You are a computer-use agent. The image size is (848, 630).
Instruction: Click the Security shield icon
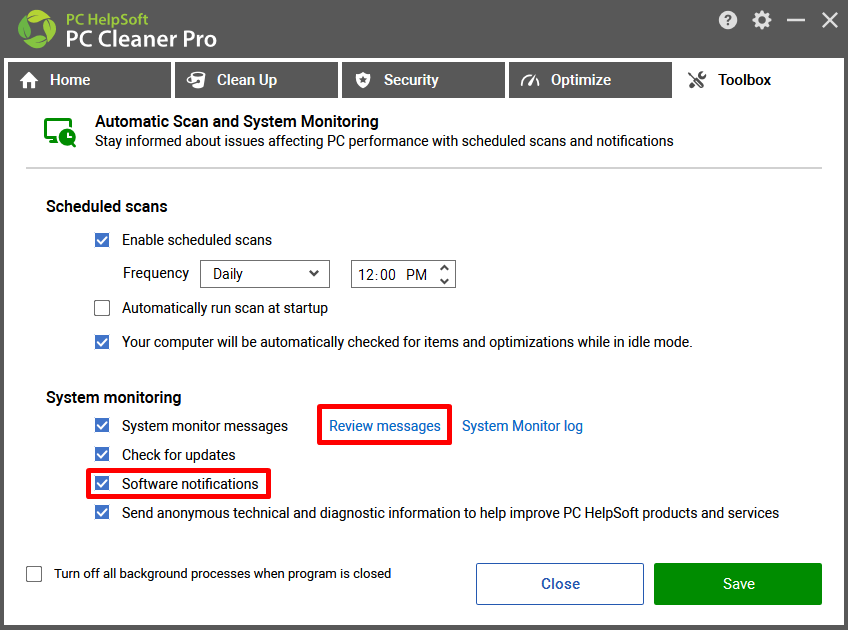[363, 80]
